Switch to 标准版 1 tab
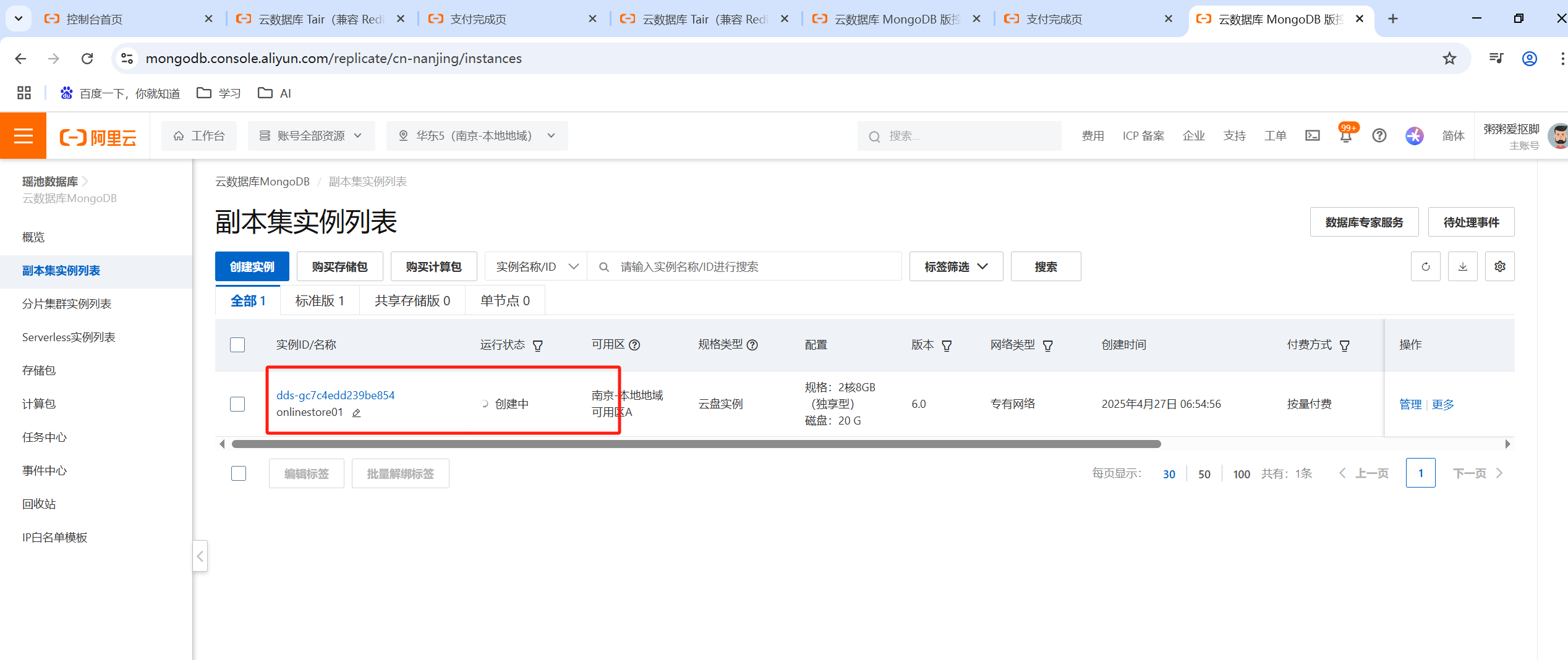Screen dimensions: 1568x660 click(320, 300)
